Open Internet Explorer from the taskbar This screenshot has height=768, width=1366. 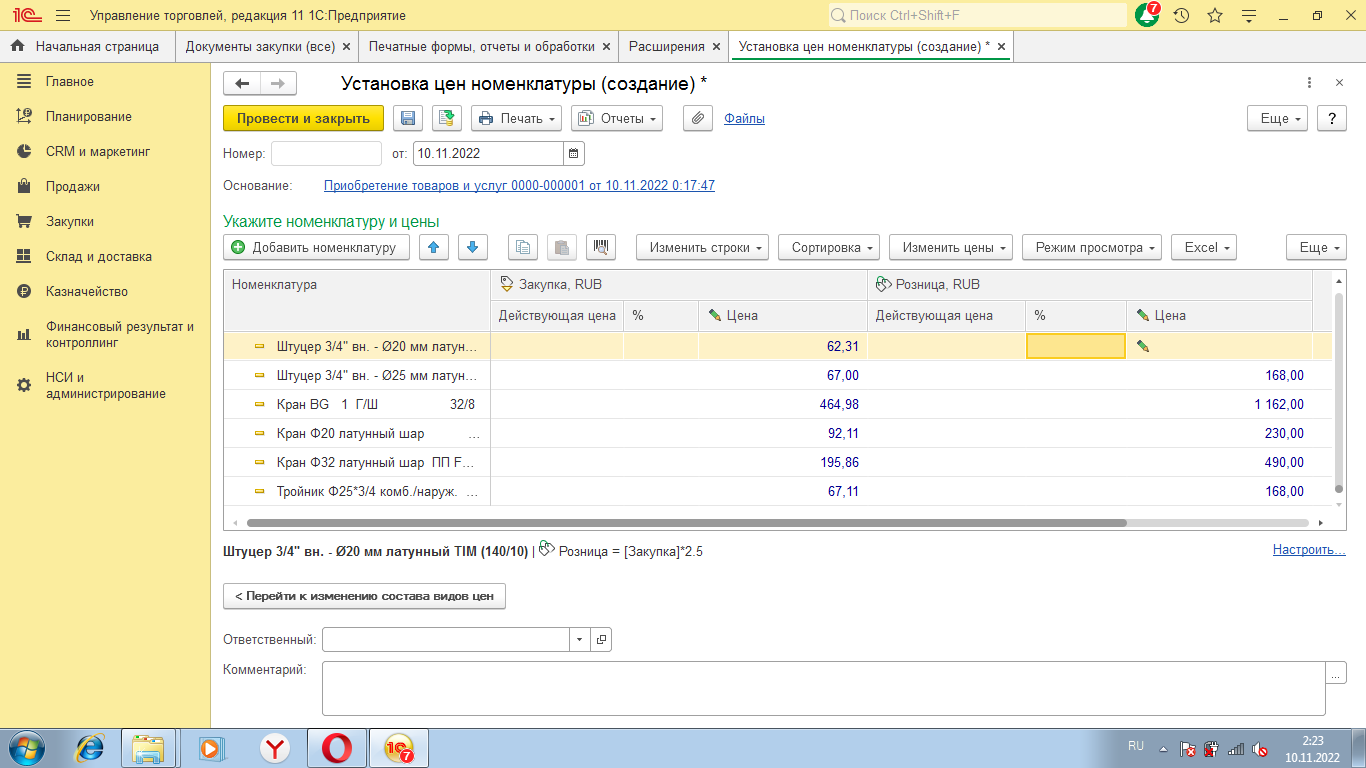[91, 747]
